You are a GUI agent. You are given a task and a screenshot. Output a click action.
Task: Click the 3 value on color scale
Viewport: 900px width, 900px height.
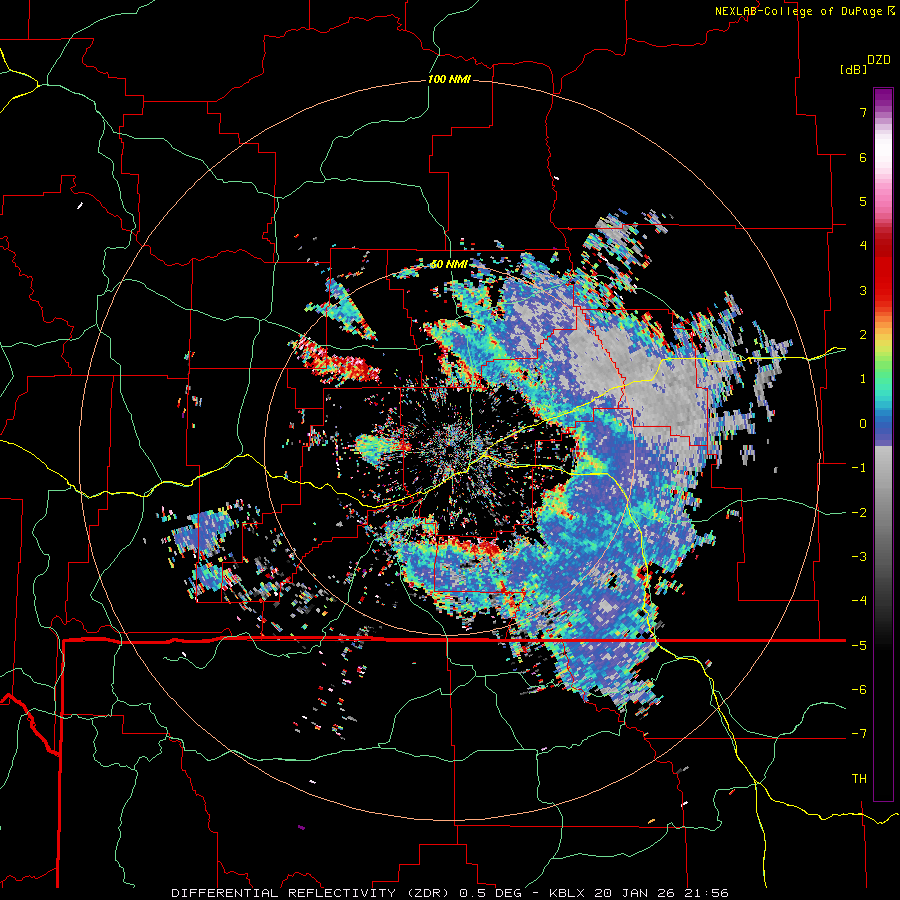point(863,290)
